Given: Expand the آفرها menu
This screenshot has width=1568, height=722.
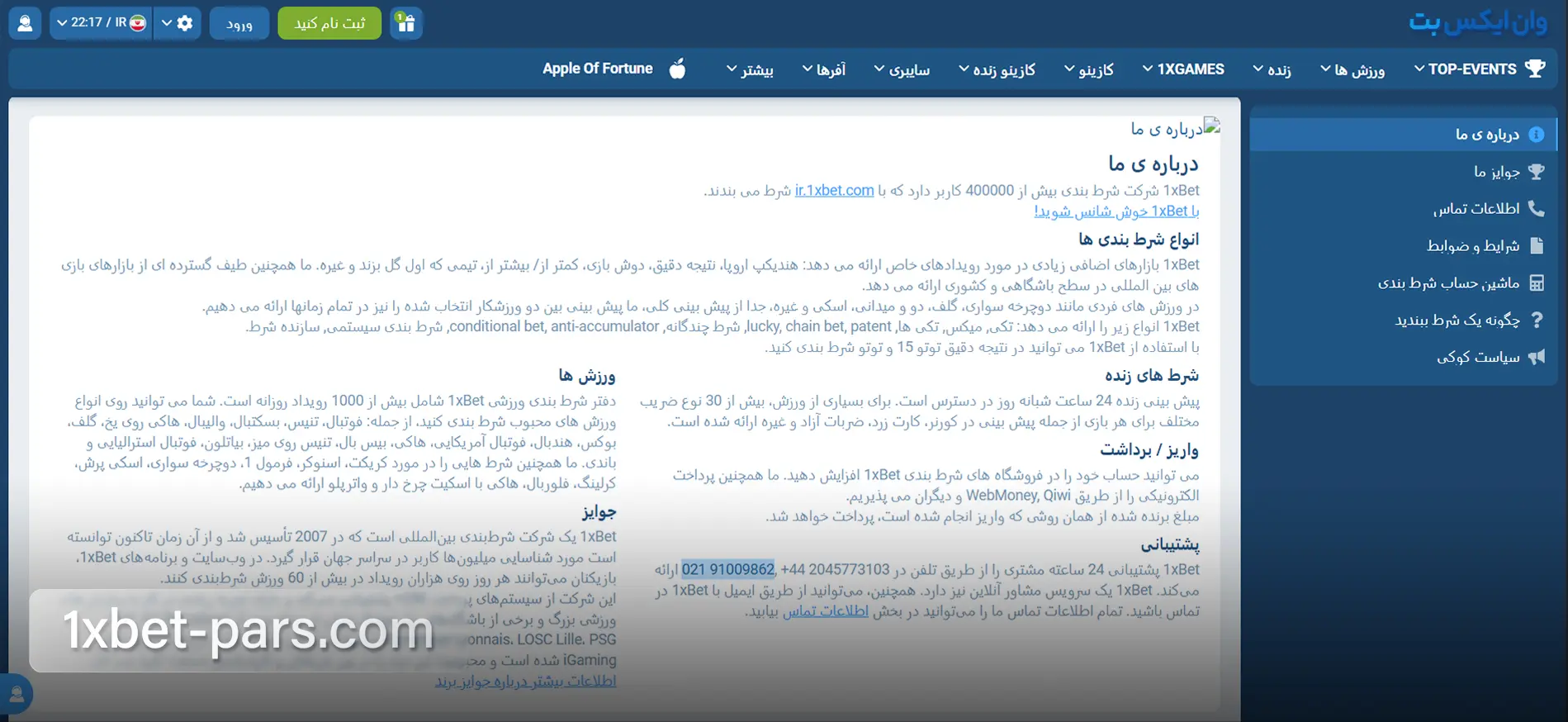Looking at the screenshot, I should pos(824,69).
